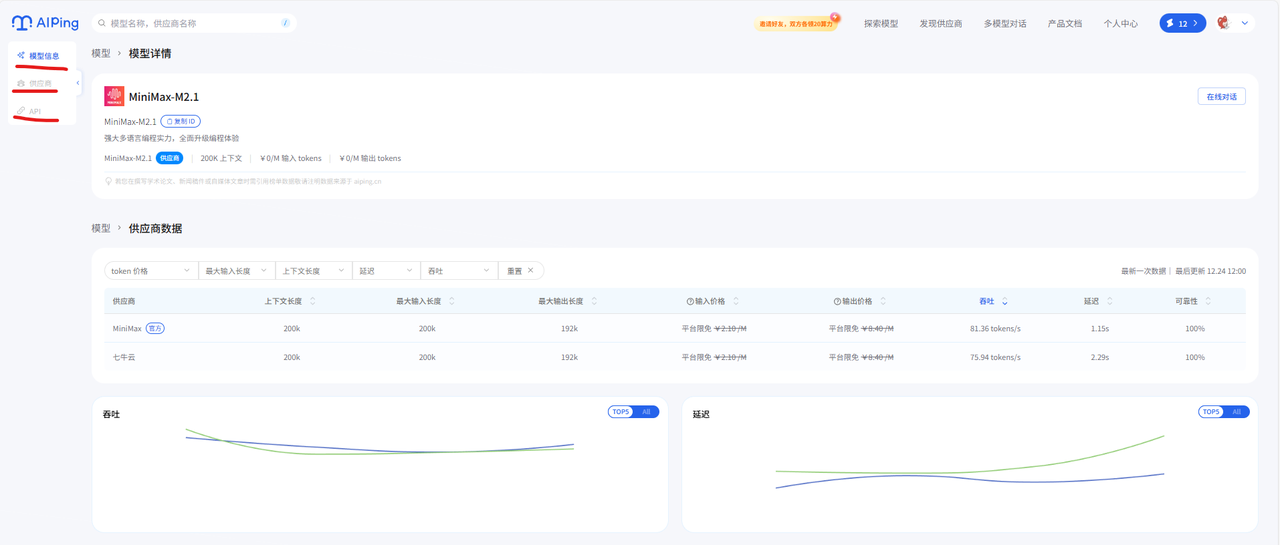Click the 模型 breadcrumb link above 供应商数据
The image size is (1280, 545).
pyautogui.click(x=101, y=228)
